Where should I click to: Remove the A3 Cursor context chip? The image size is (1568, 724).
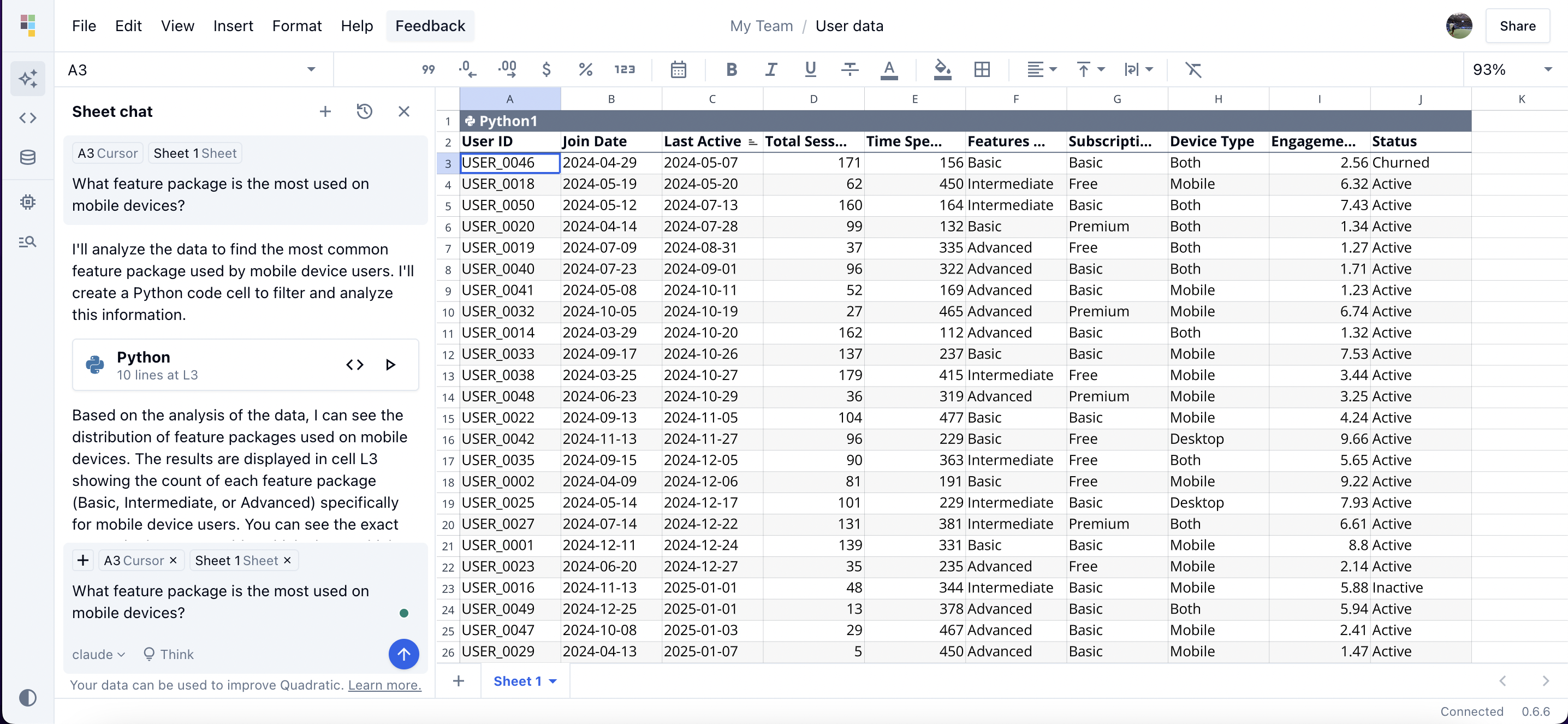click(x=174, y=560)
